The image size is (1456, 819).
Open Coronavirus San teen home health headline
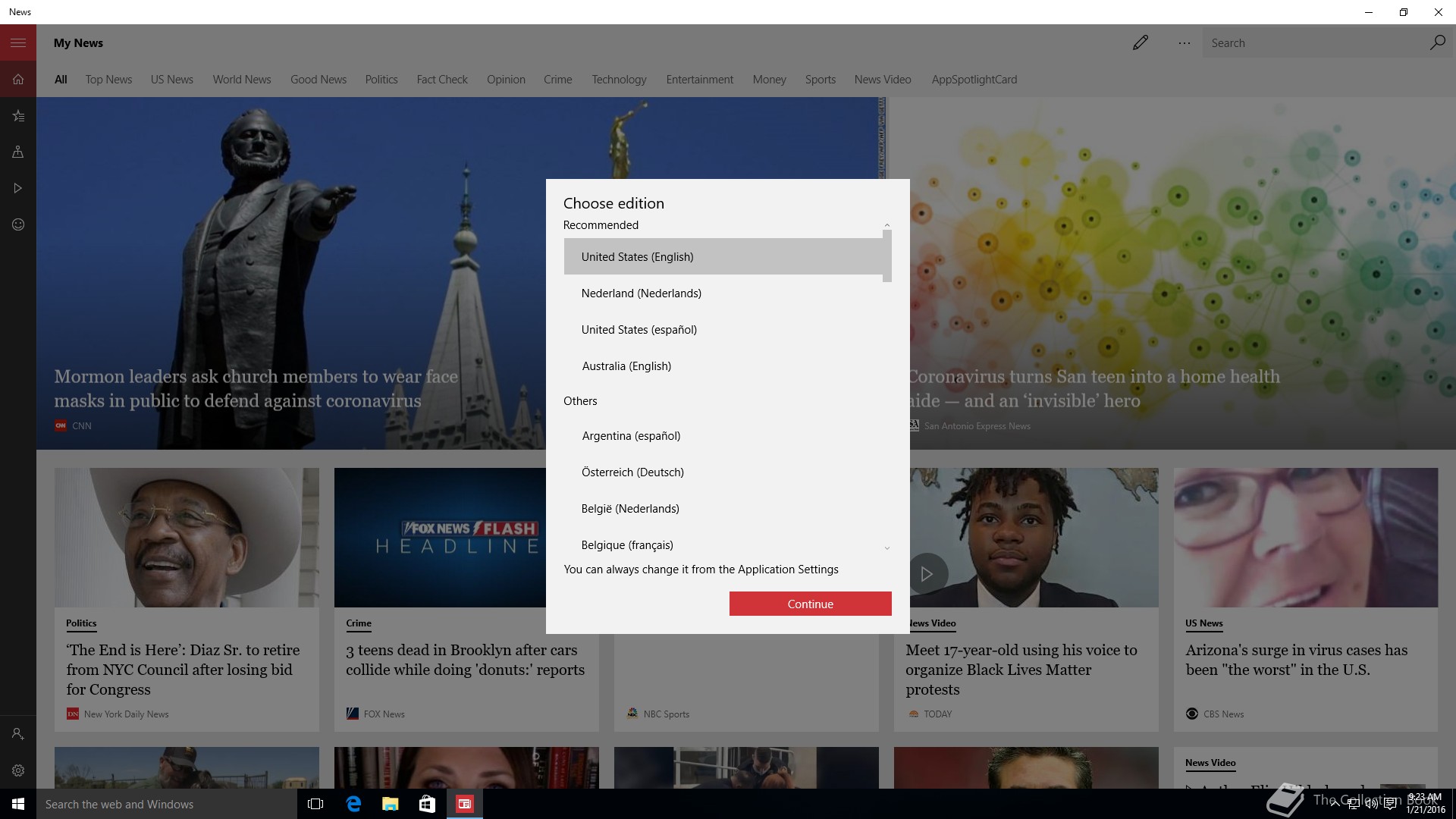[x=1094, y=388]
